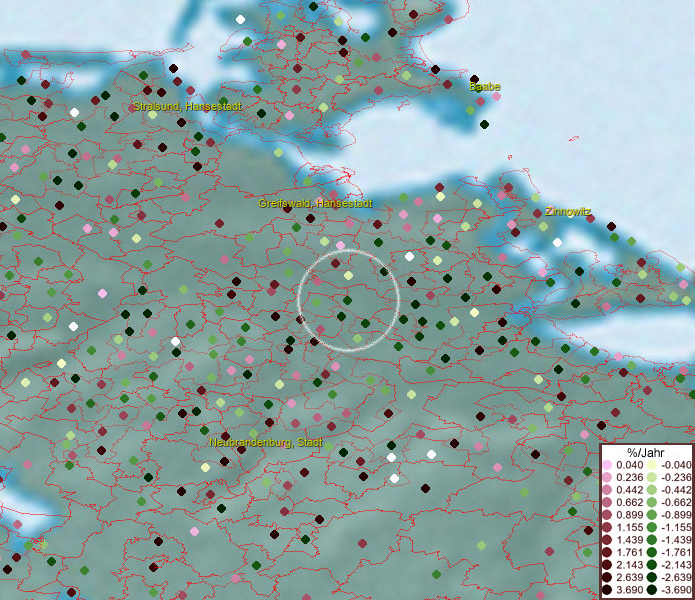Image resolution: width=695 pixels, height=600 pixels.
Task: Choose the -2.639 dark green legend swatch
Action: 652,577
